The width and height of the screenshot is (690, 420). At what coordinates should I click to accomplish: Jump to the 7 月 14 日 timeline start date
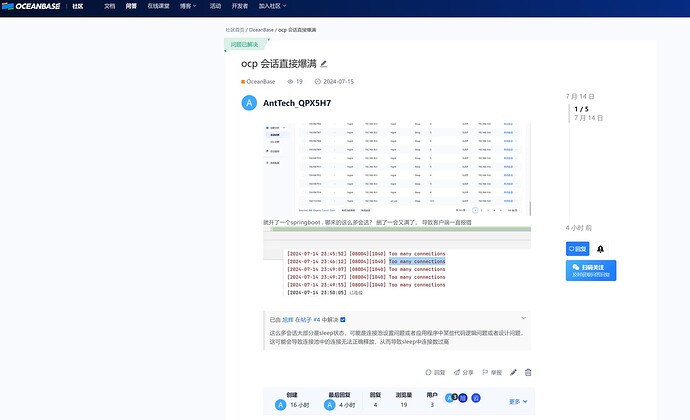580,96
